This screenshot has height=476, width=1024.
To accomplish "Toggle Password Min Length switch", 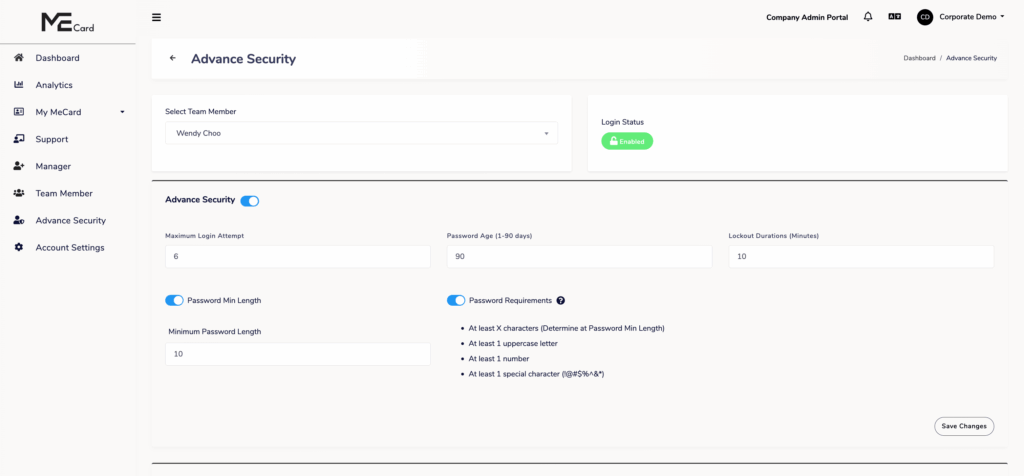I will tap(175, 300).
